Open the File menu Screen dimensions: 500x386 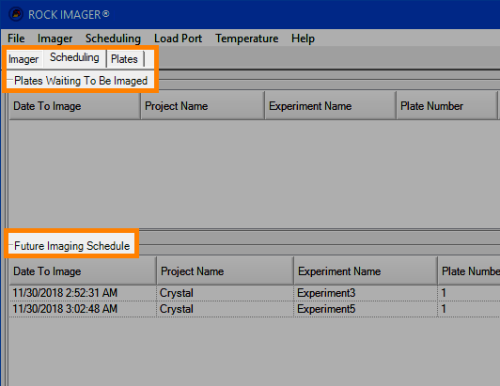pos(16,38)
